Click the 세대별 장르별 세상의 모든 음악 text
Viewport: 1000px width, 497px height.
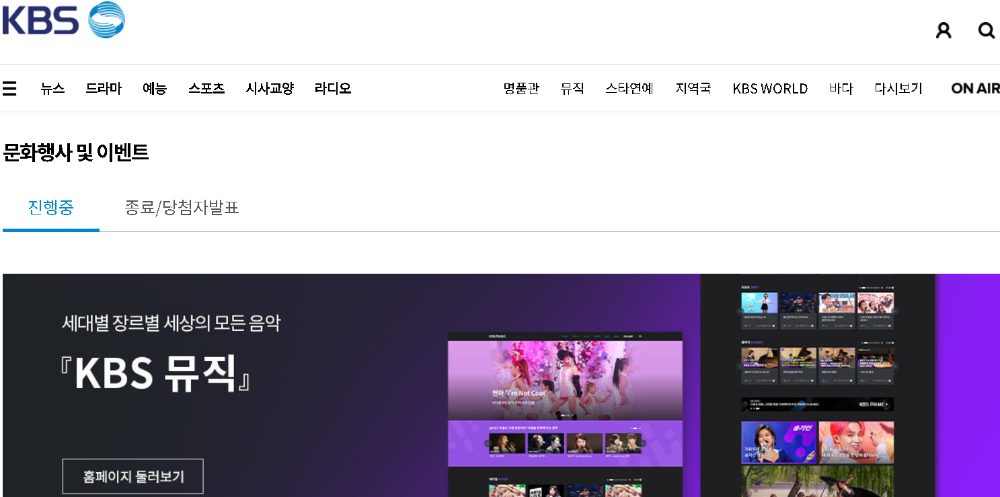[x=171, y=323]
